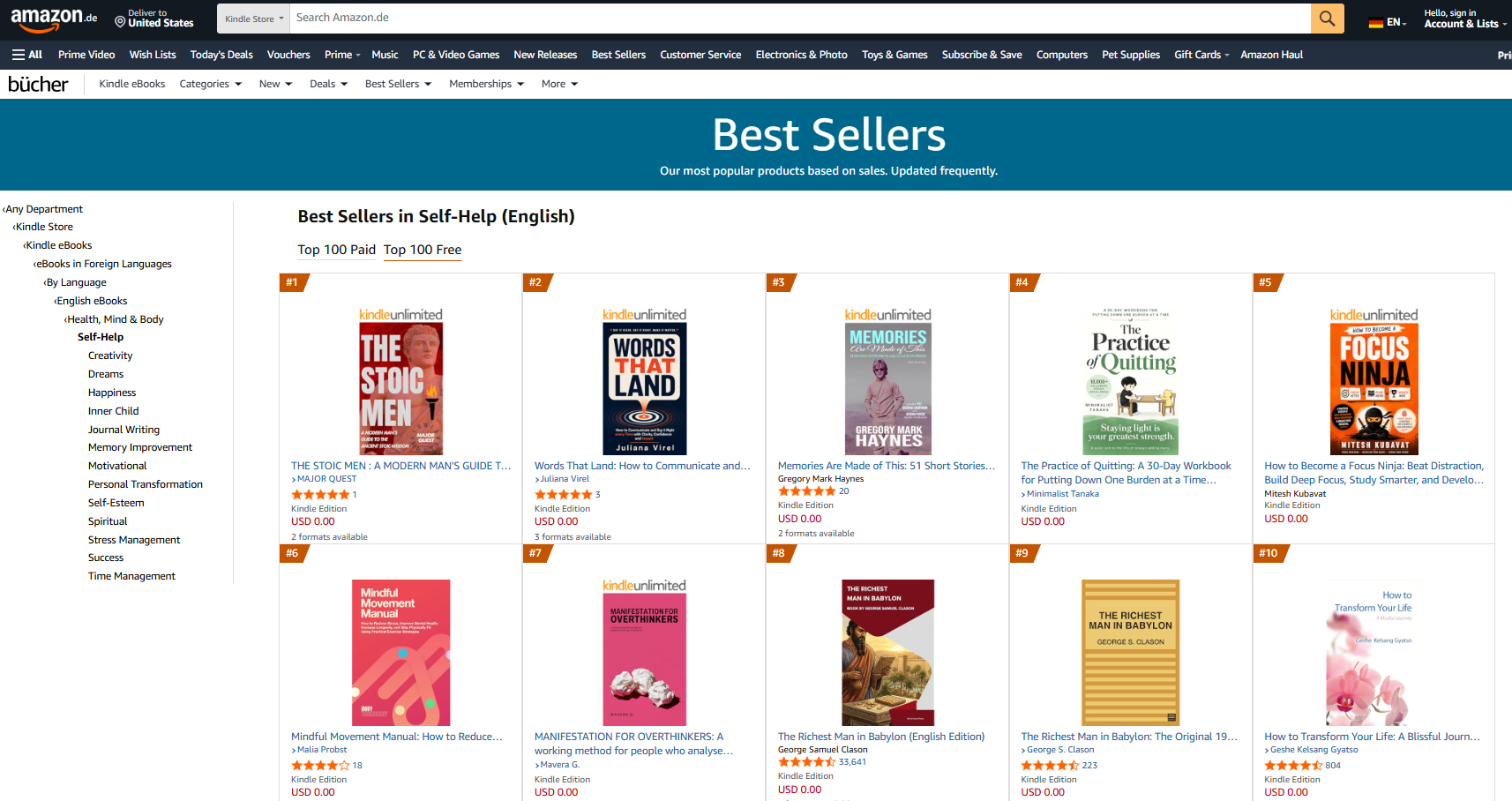Open Account & Lists menu
Image resolution: width=1512 pixels, height=801 pixels.
pyautogui.click(x=1464, y=19)
